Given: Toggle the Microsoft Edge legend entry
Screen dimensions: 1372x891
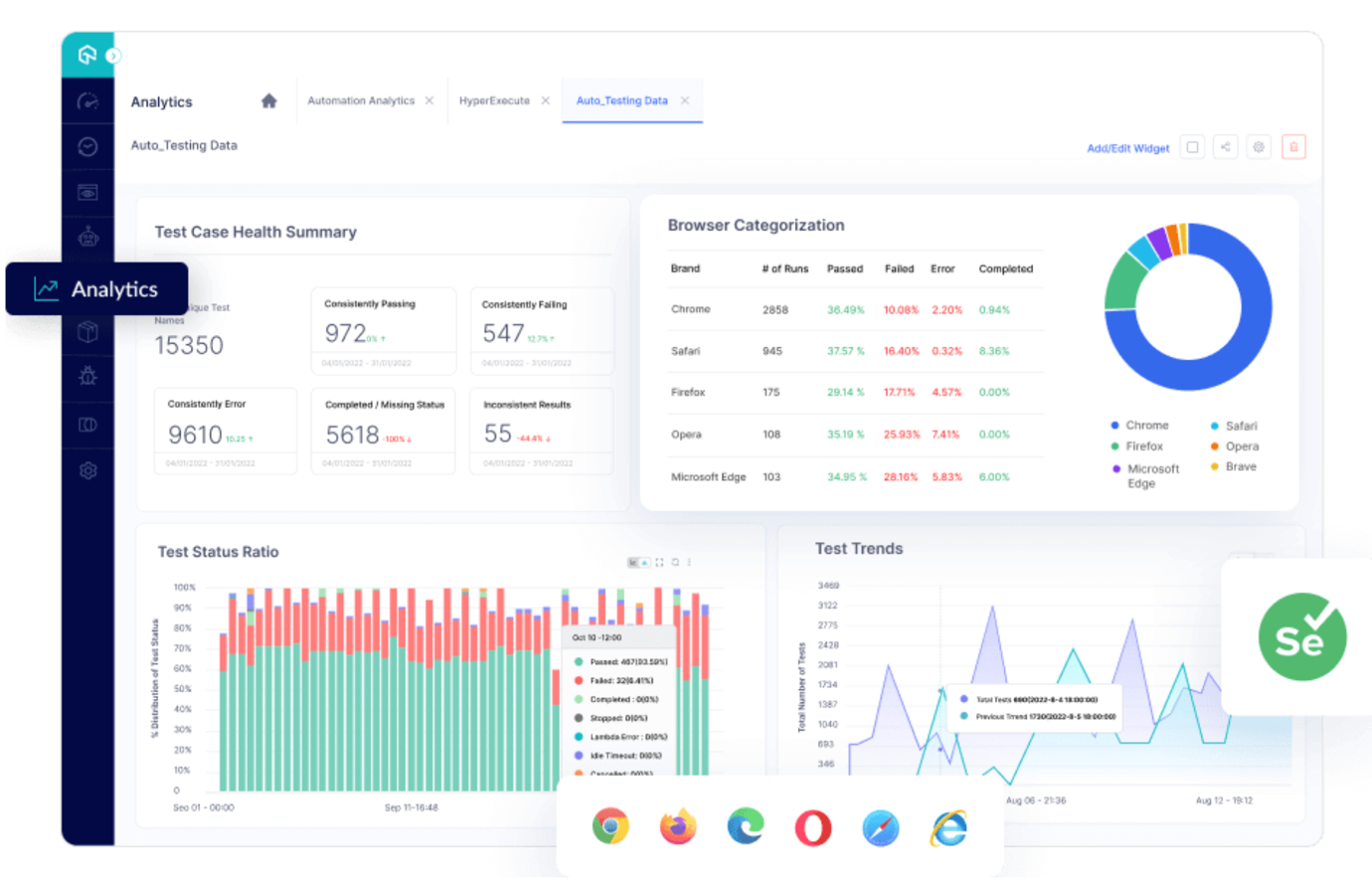Looking at the screenshot, I should pyautogui.click(x=1144, y=475).
